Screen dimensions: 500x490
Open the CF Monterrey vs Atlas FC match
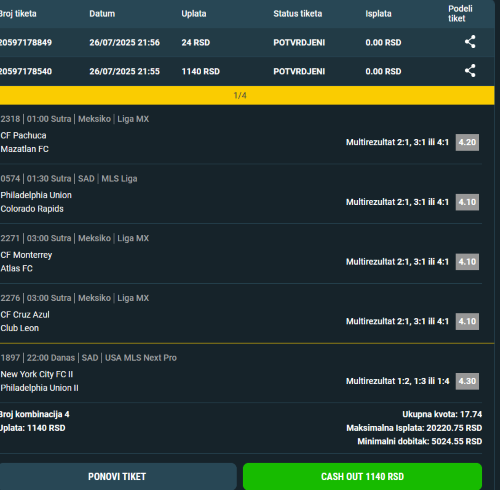[x=26, y=261]
